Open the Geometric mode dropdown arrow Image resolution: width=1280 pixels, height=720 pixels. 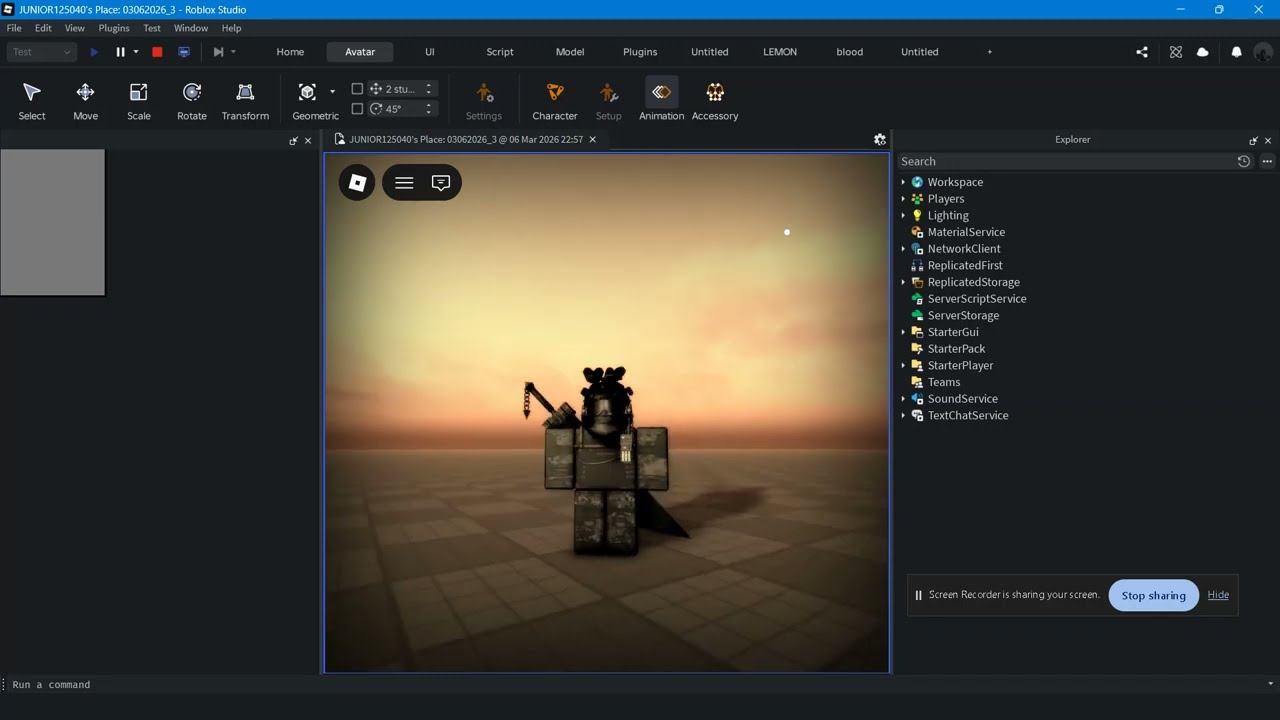332,92
